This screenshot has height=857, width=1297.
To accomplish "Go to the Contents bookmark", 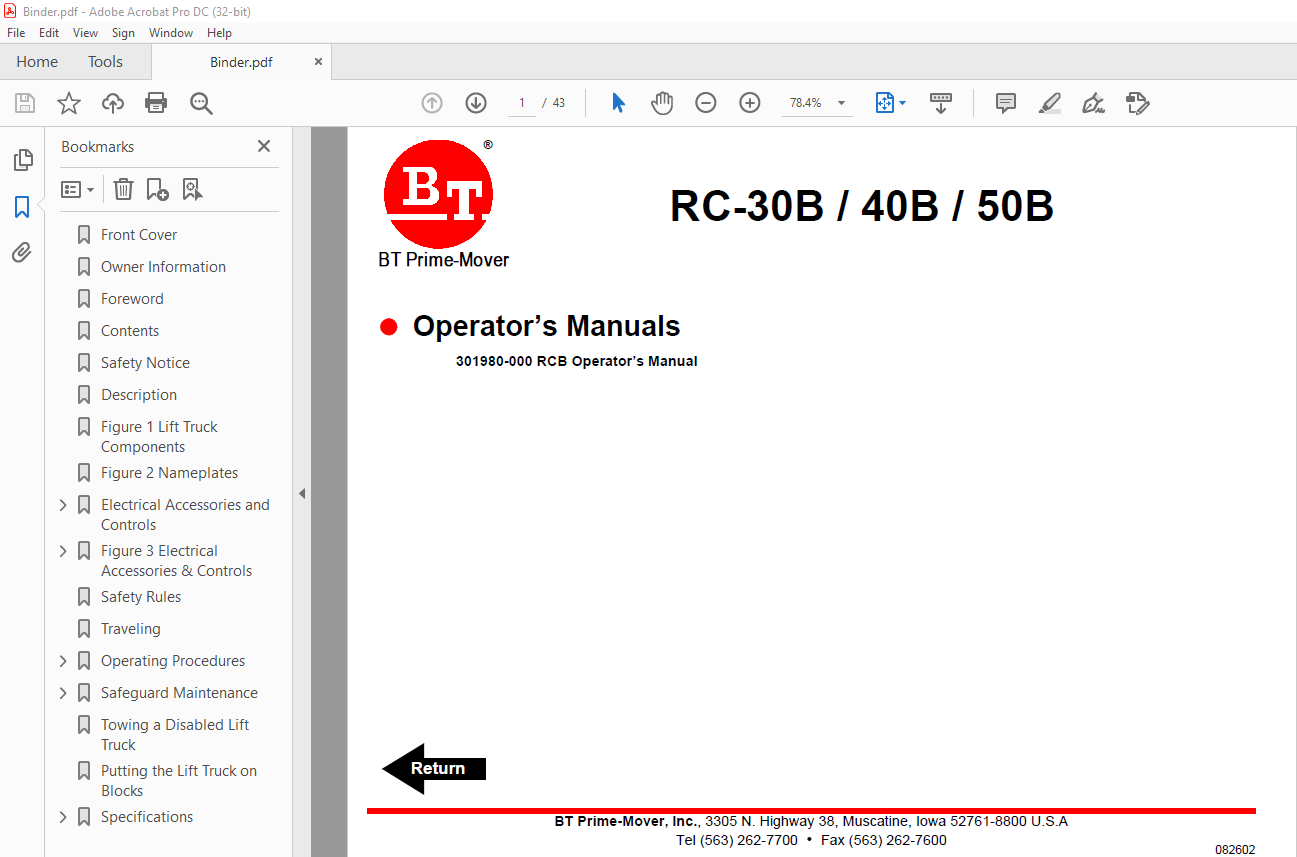I will pyautogui.click(x=130, y=331).
